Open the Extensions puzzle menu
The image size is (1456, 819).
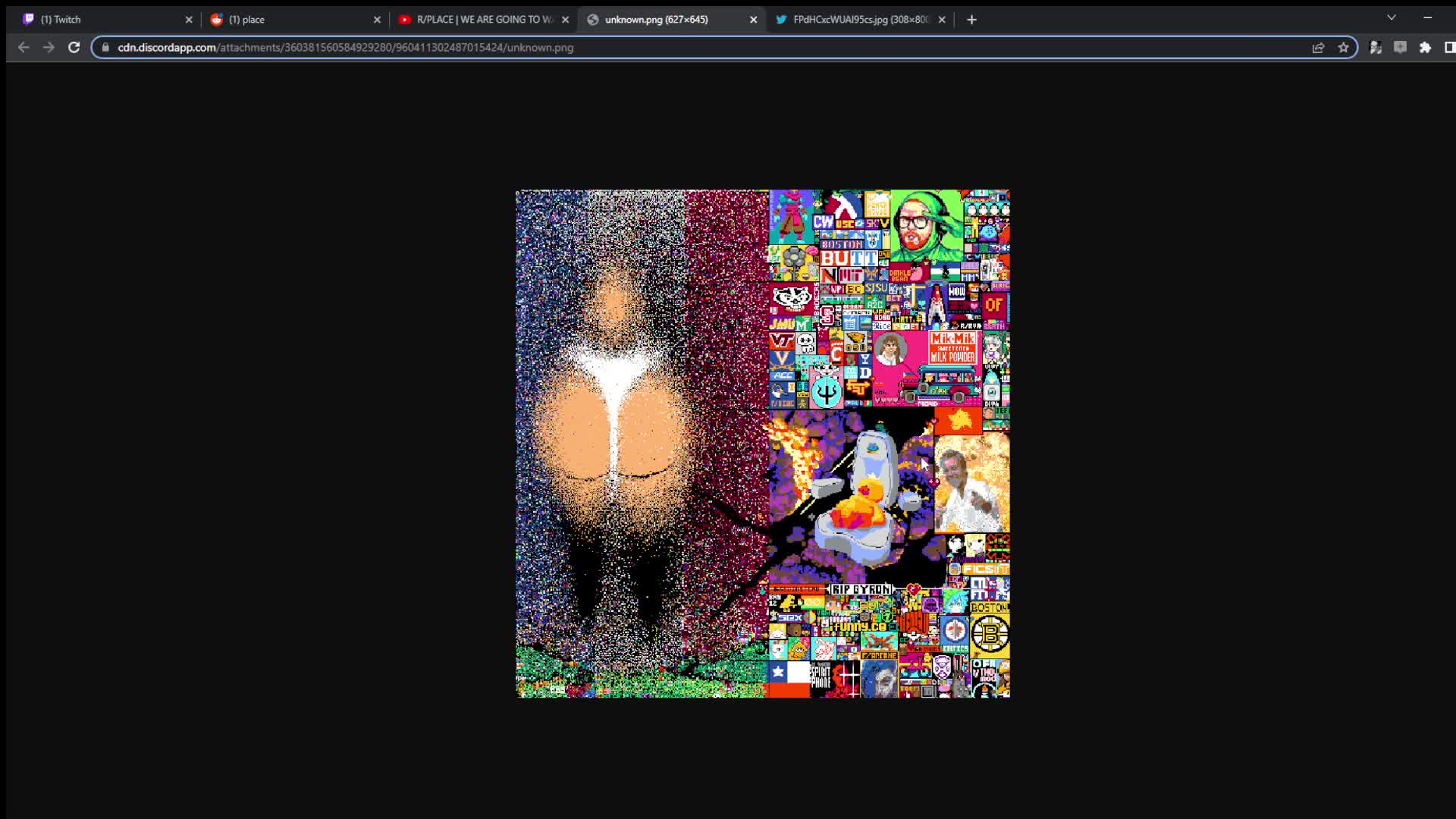tap(1425, 47)
